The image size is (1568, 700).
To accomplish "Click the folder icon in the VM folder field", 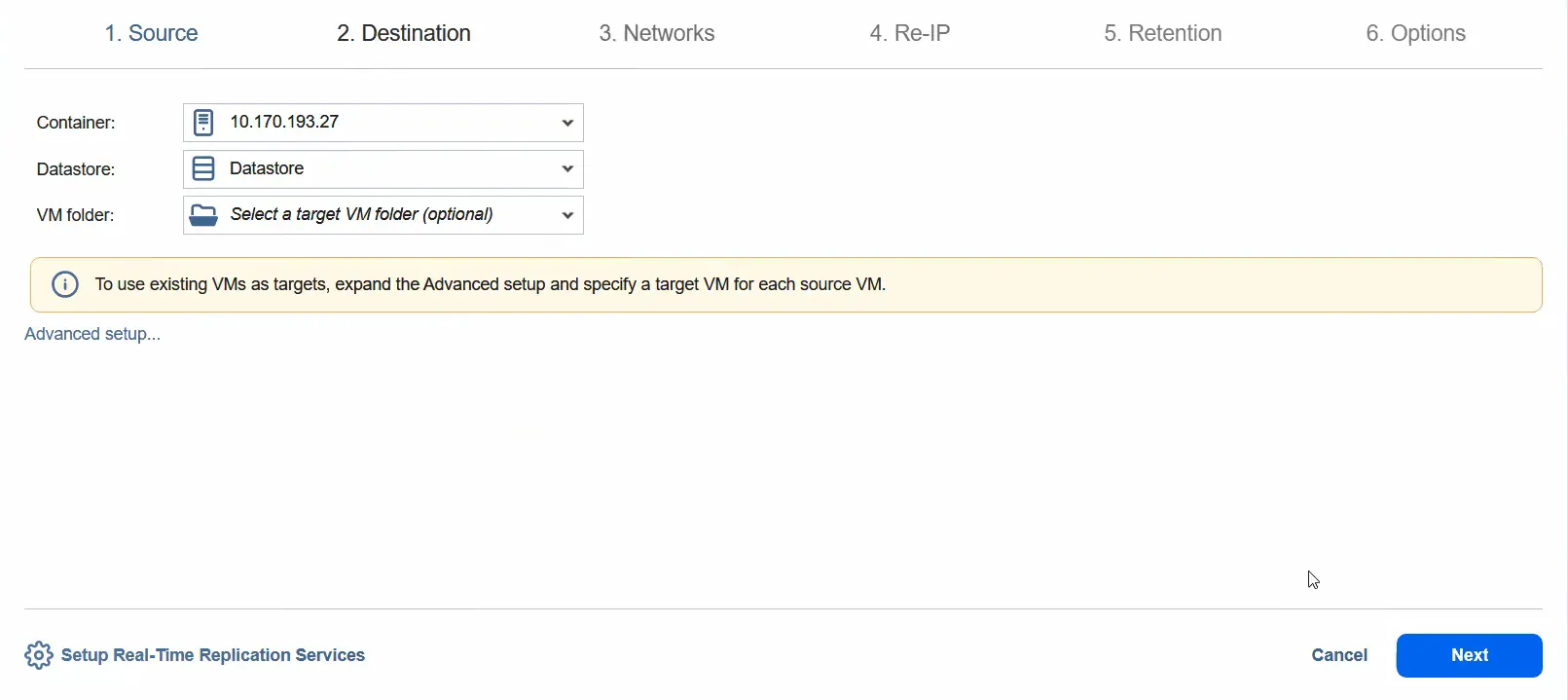I will pyautogui.click(x=203, y=214).
